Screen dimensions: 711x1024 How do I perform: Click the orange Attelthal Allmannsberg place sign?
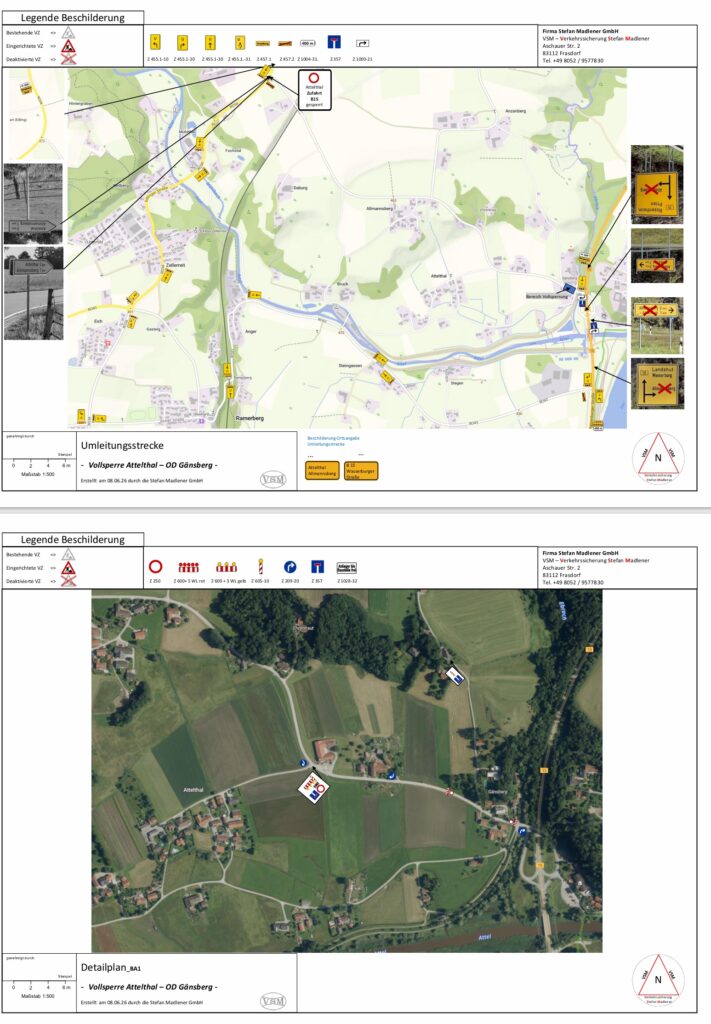(x=322, y=470)
